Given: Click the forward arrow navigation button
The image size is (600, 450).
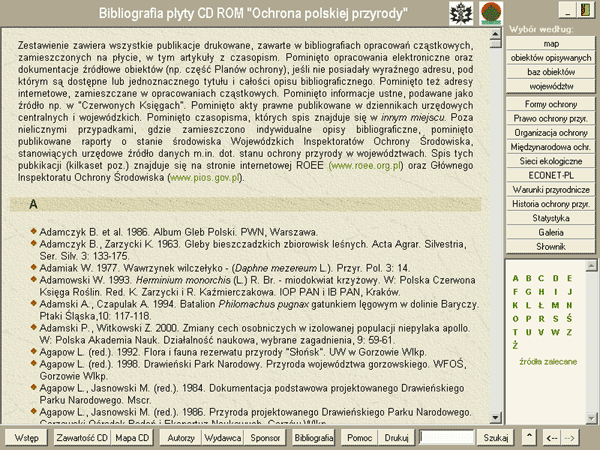Looking at the screenshot, I should (570, 438).
